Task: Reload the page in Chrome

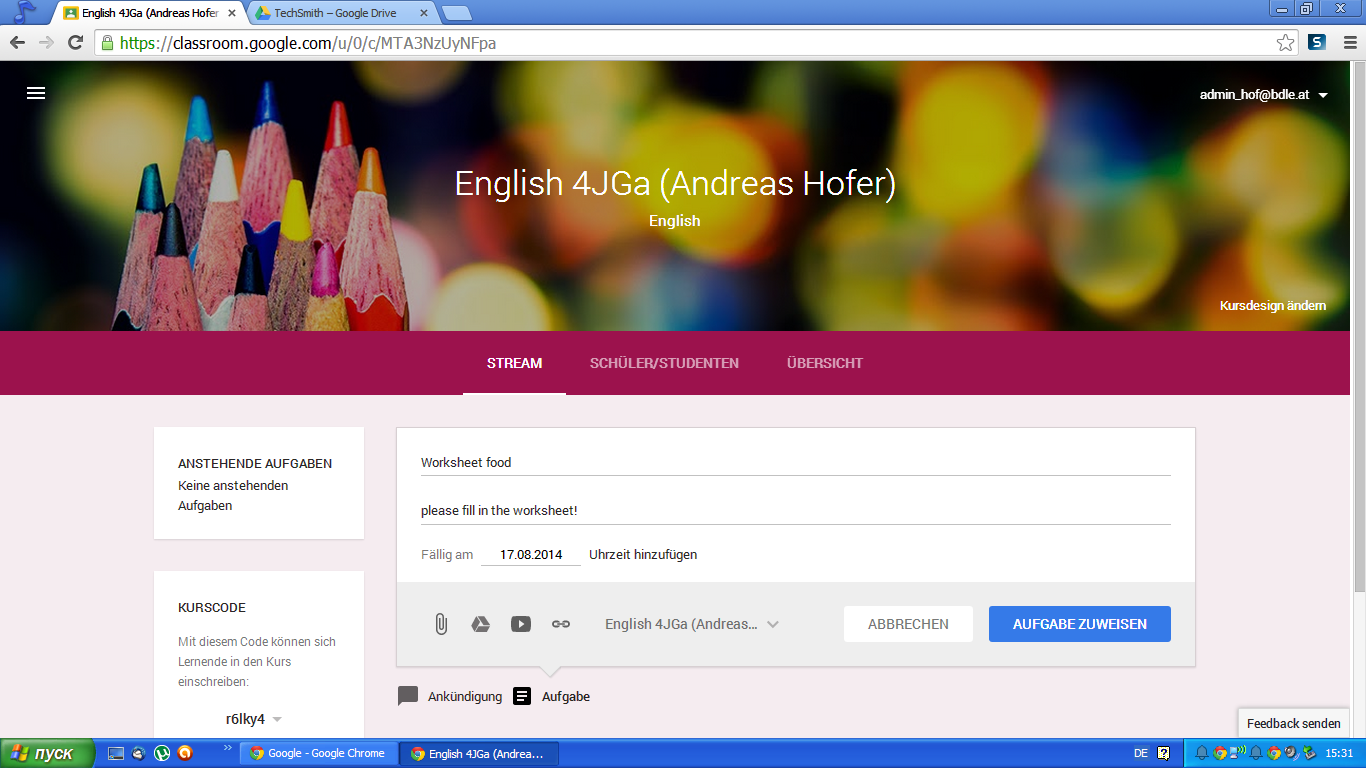Action: 75,43
